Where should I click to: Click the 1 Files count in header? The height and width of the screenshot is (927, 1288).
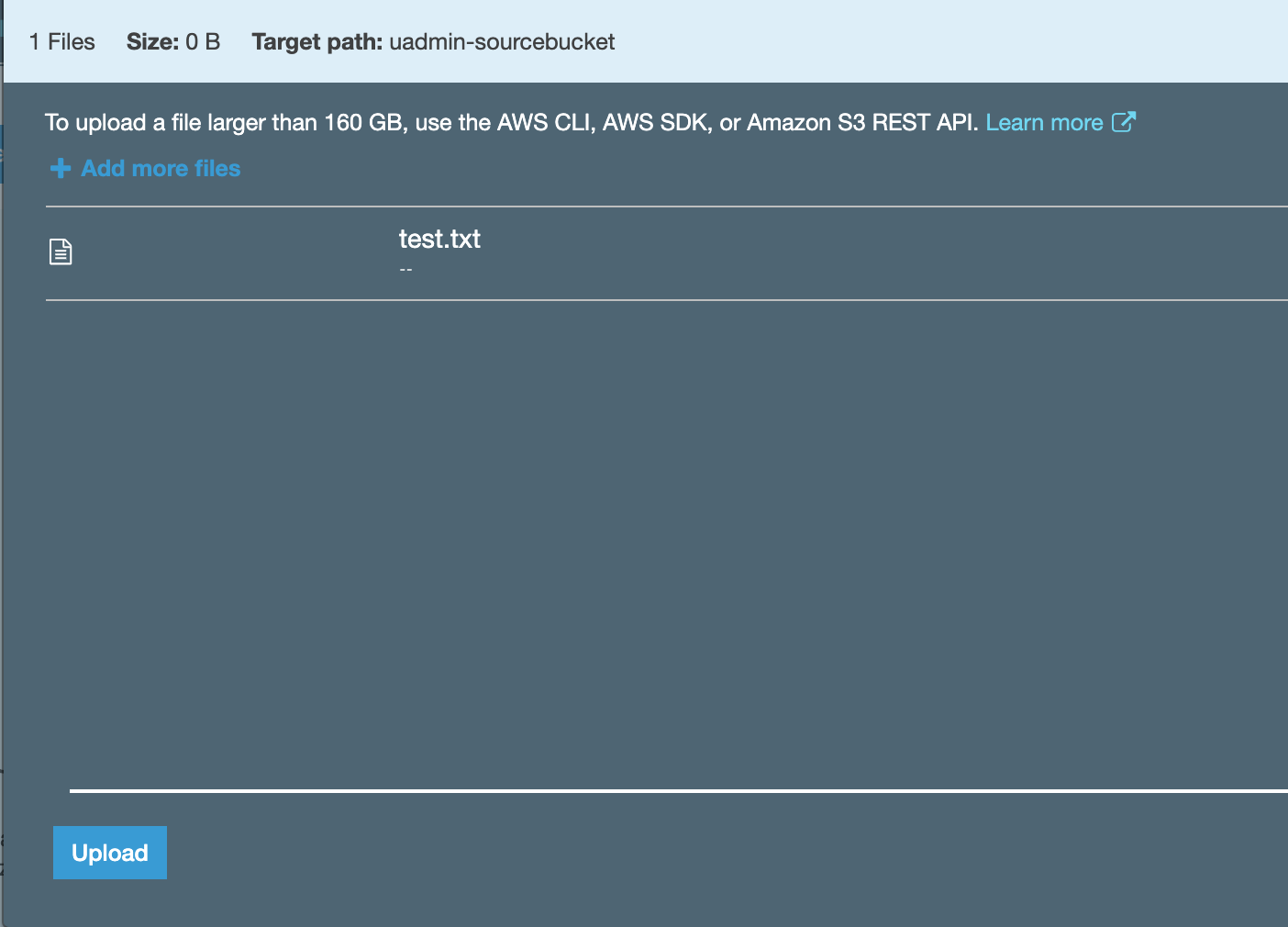coord(62,42)
